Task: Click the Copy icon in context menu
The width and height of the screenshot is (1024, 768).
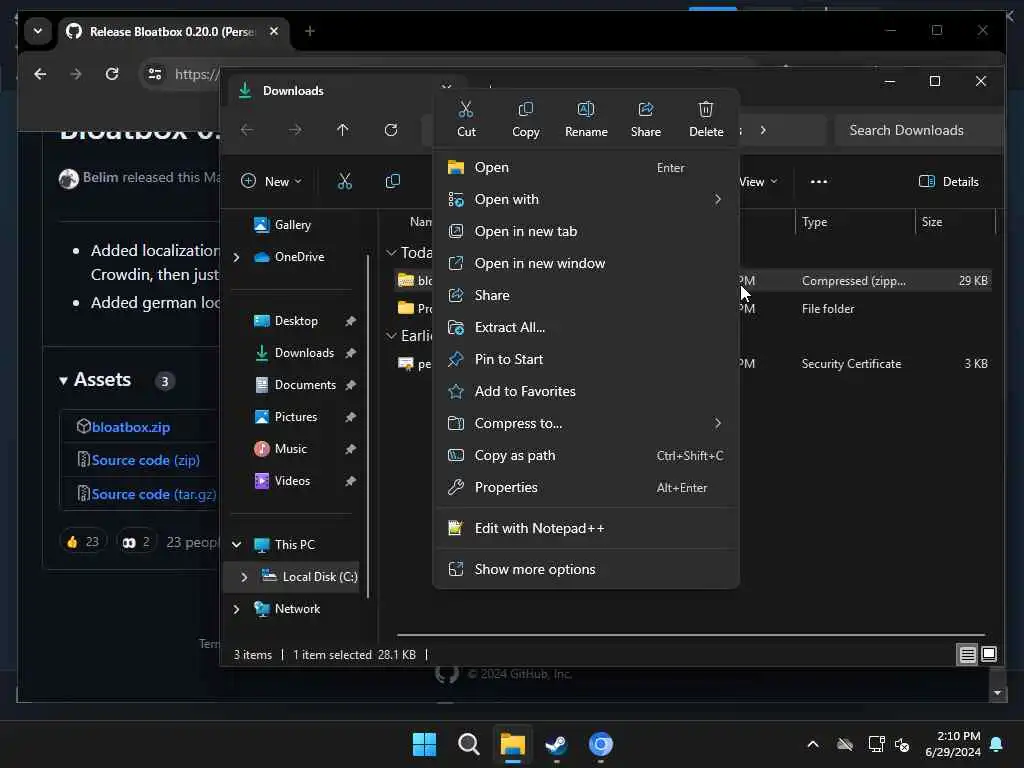Action: [x=526, y=119]
